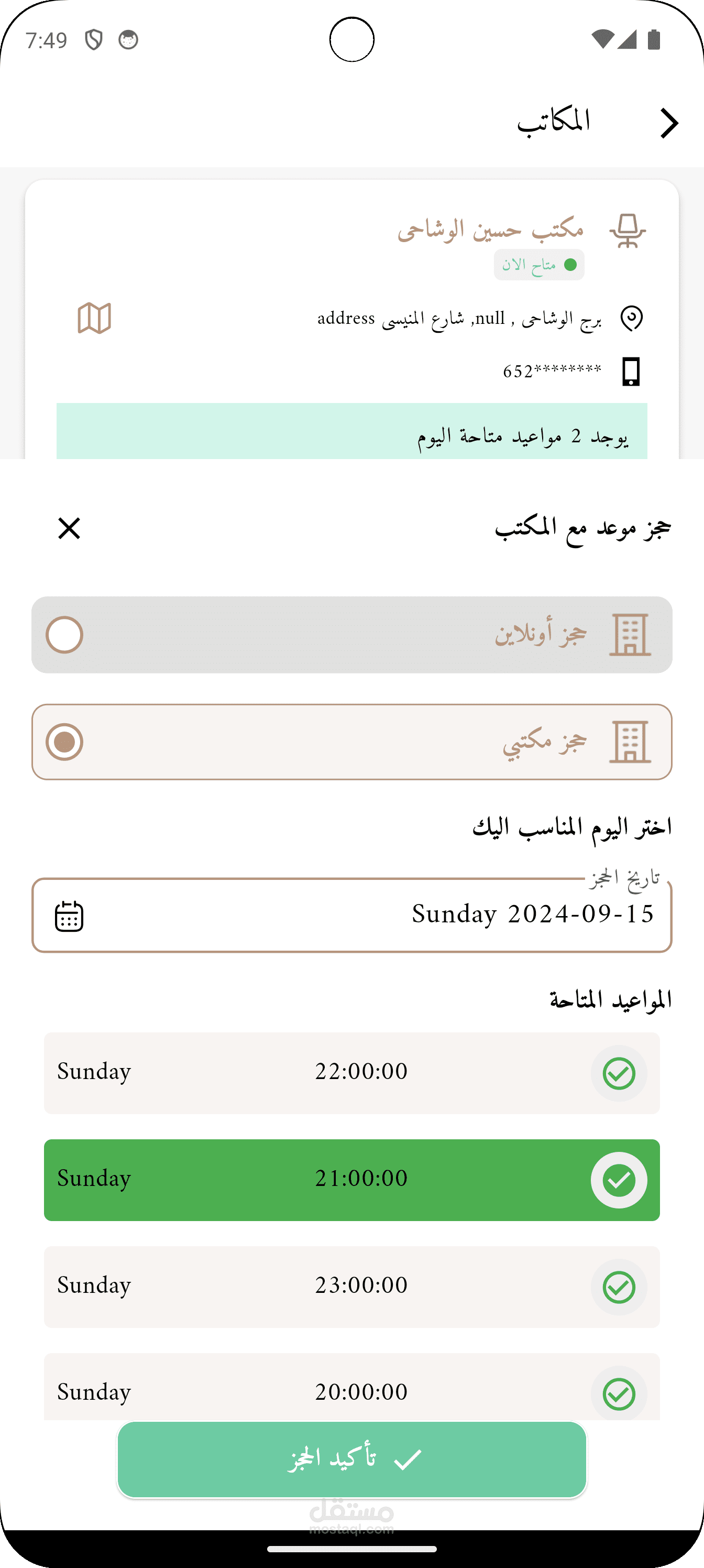Check the 22:00:00 Sunday slot checkmark

(618, 1073)
